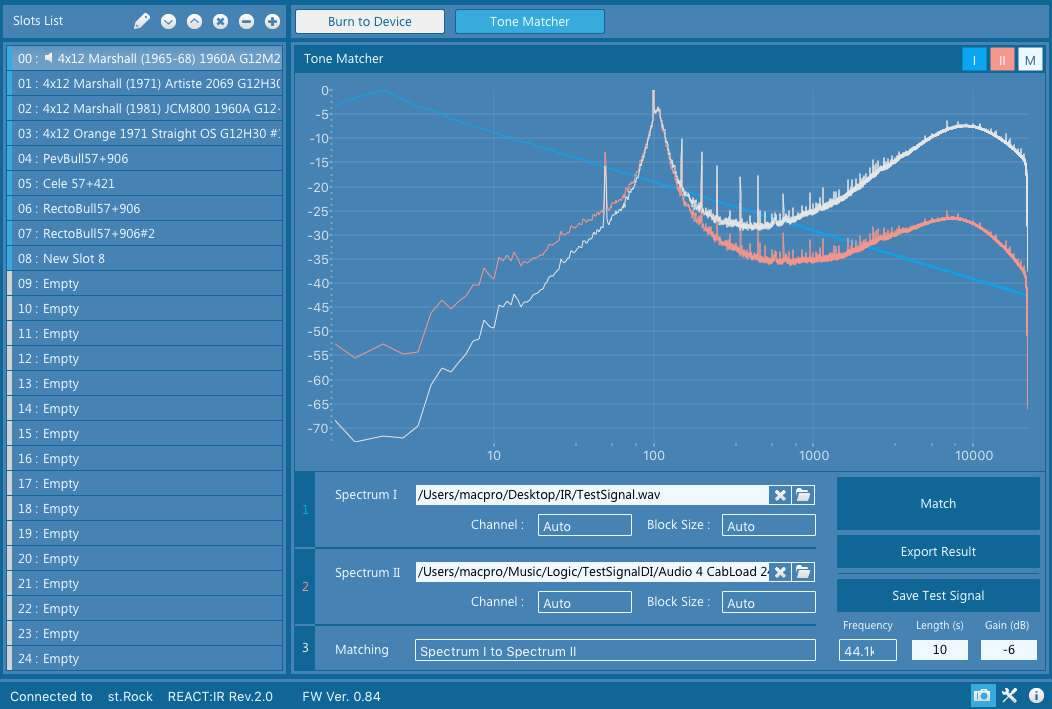Viewport: 1052px width, 709px height.
Task: Click the Length (s) input field
Action: coord(939,650)
